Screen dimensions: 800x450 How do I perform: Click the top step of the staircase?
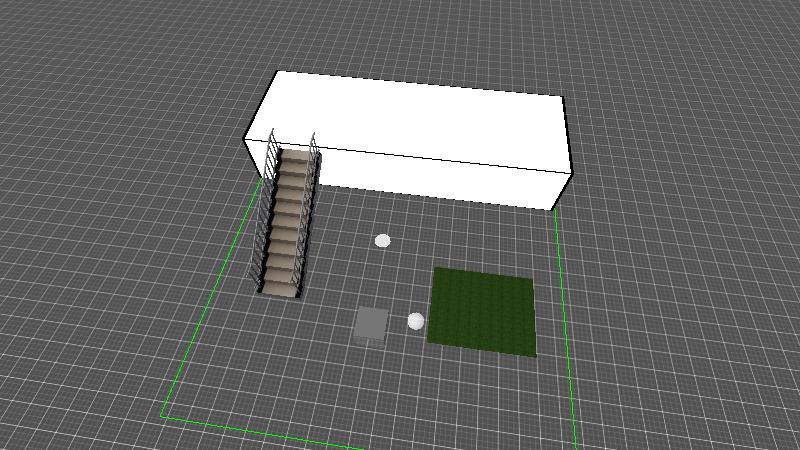(x=296, y=155)
